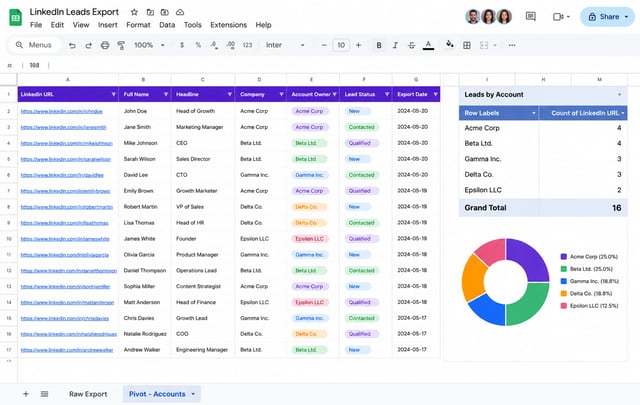Star the LinkedIn Leads Export document
640x405 pixels.
(x=134, y=12)
